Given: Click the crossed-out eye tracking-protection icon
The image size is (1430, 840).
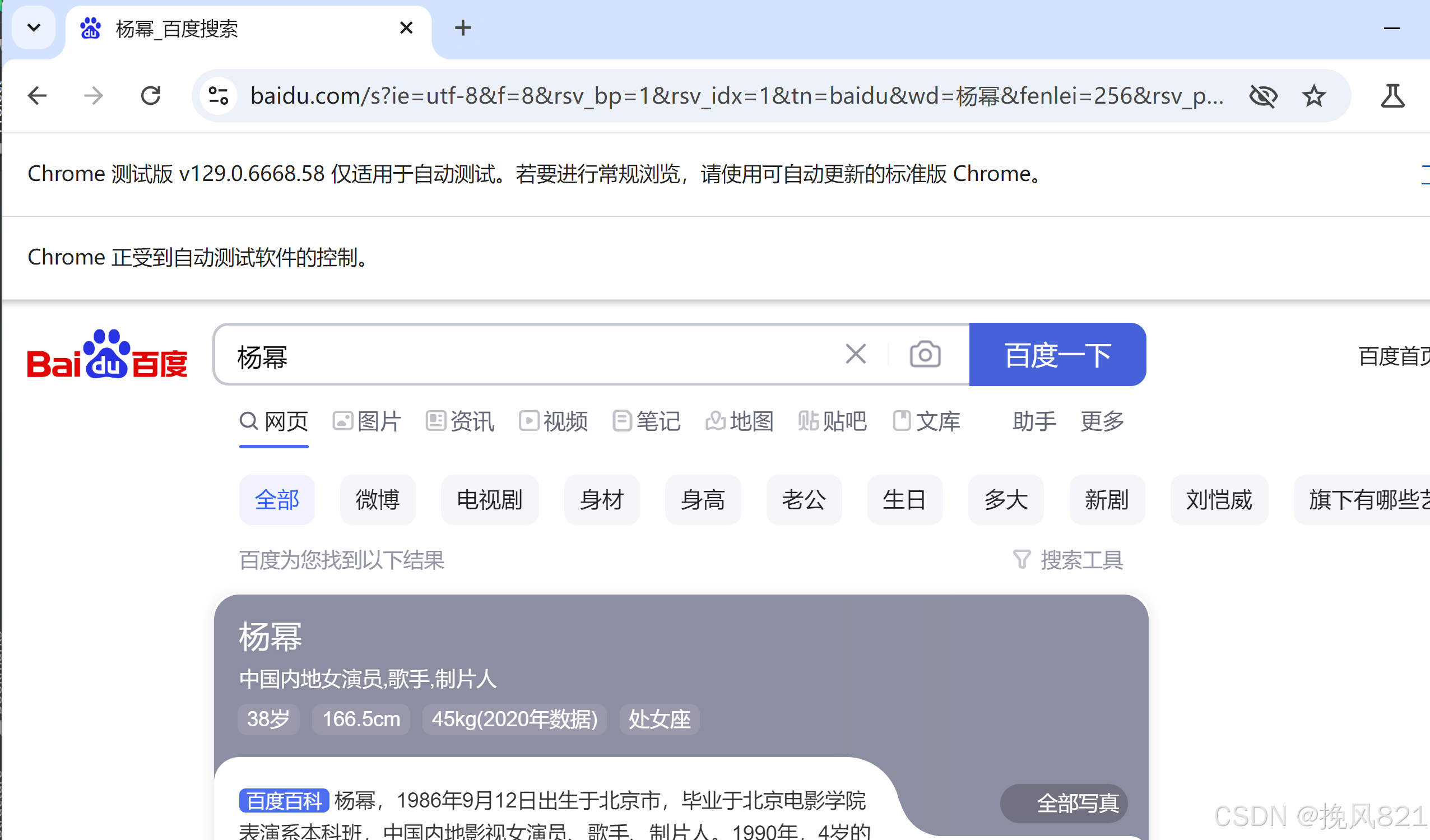Looking at the screenshot, I should click(x=1263, y=96).
